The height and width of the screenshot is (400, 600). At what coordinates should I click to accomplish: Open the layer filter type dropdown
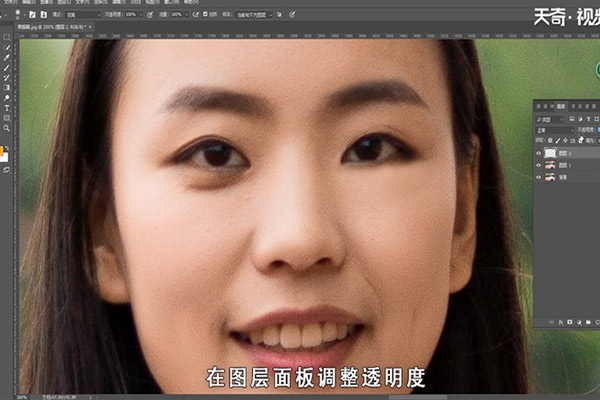point(550,120)
